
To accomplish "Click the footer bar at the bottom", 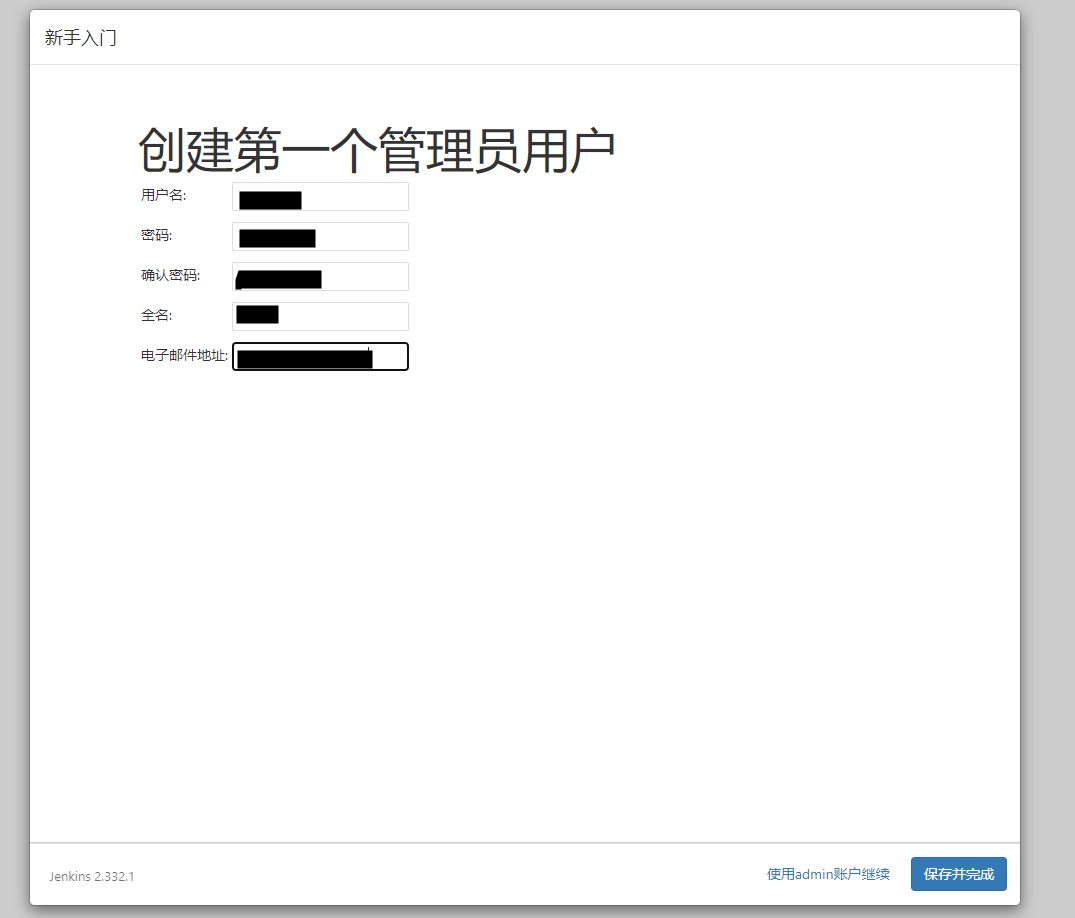I will point(500,875).
